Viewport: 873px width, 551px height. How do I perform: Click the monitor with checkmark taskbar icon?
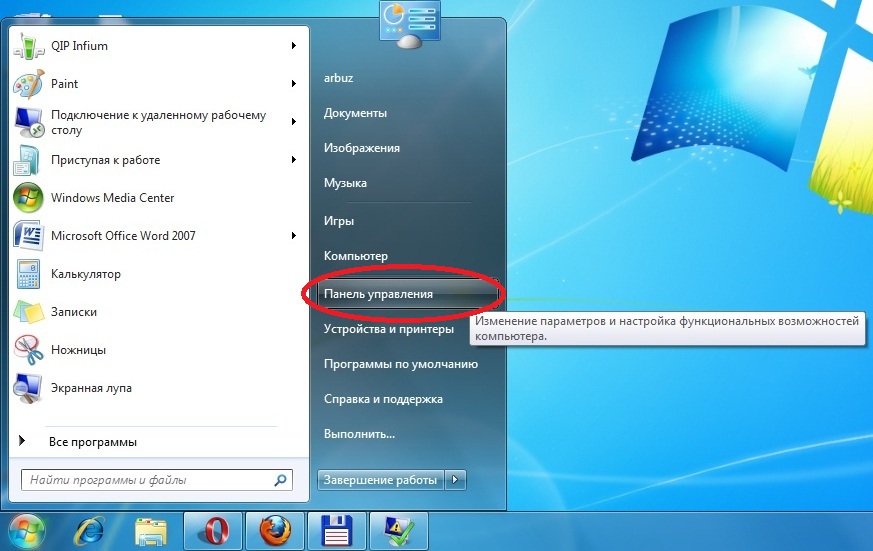pos(399,532)
